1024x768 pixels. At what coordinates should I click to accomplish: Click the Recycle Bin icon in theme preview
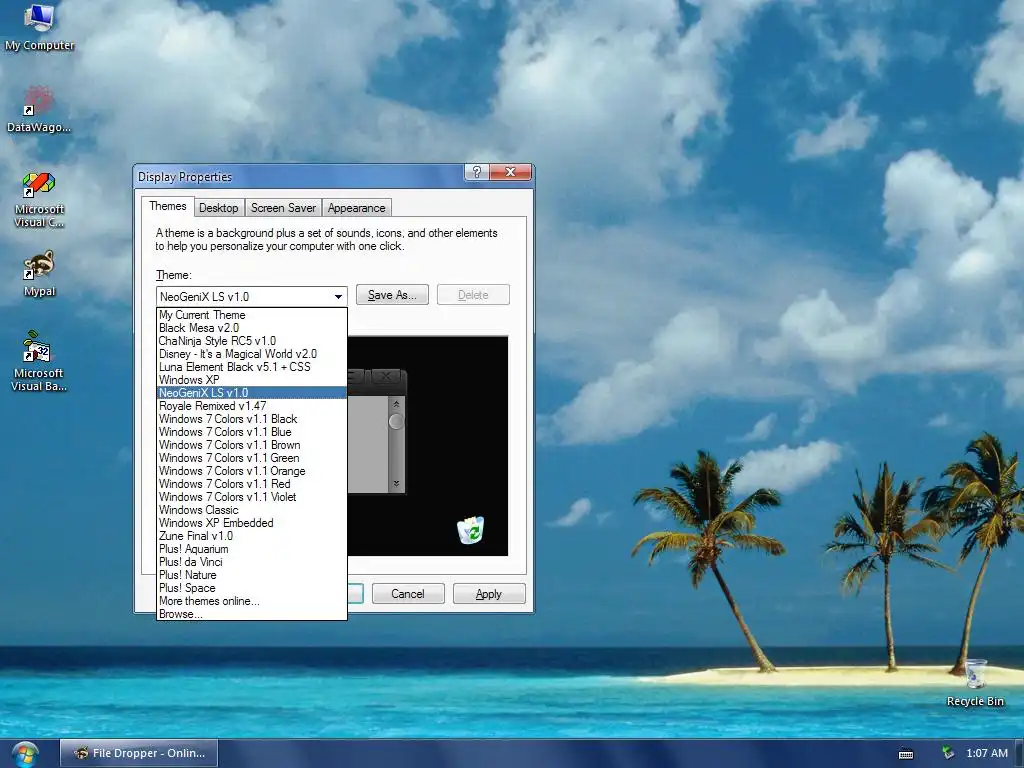[470, 530]
